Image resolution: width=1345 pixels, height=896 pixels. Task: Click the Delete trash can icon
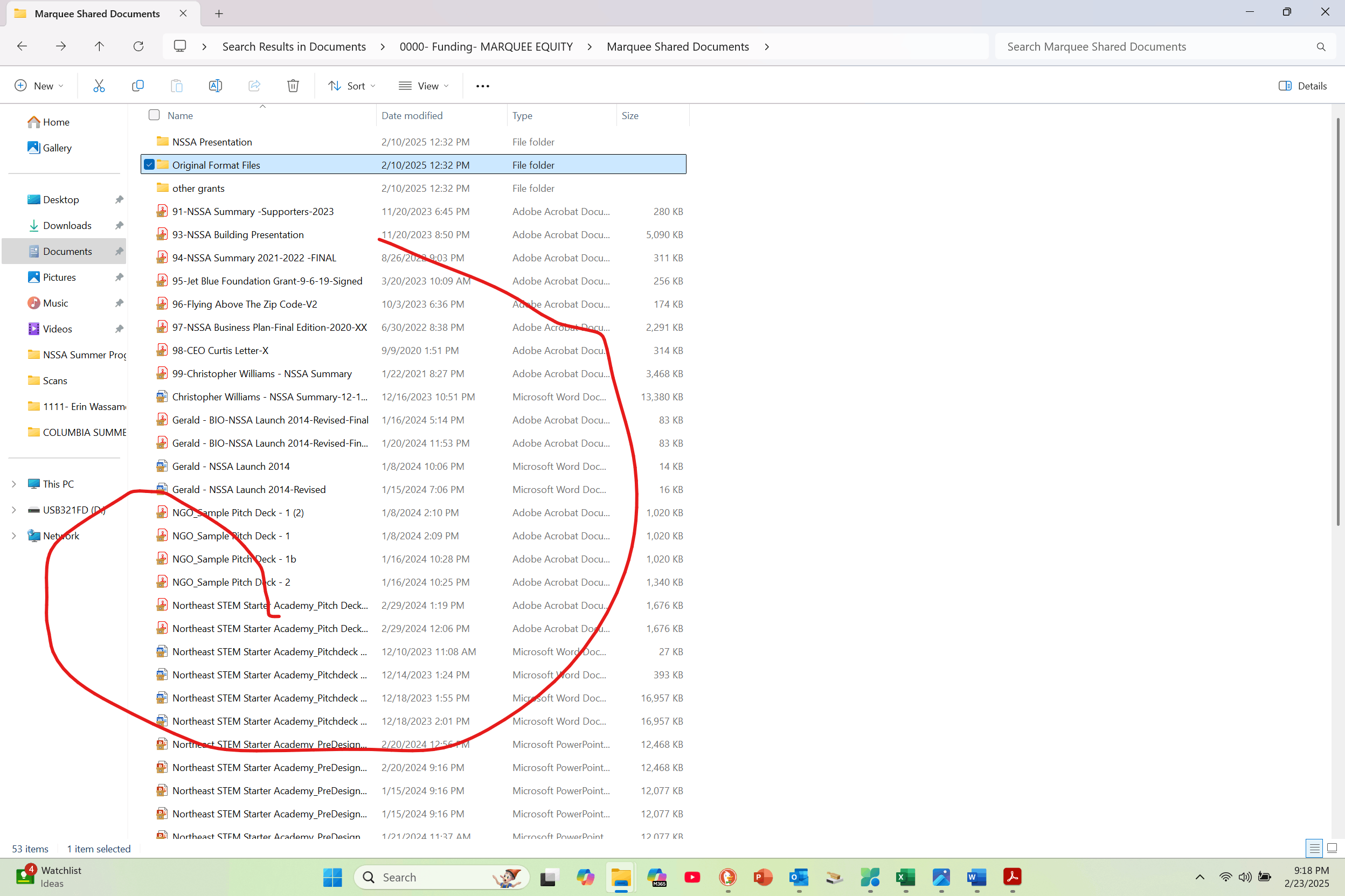293,86
